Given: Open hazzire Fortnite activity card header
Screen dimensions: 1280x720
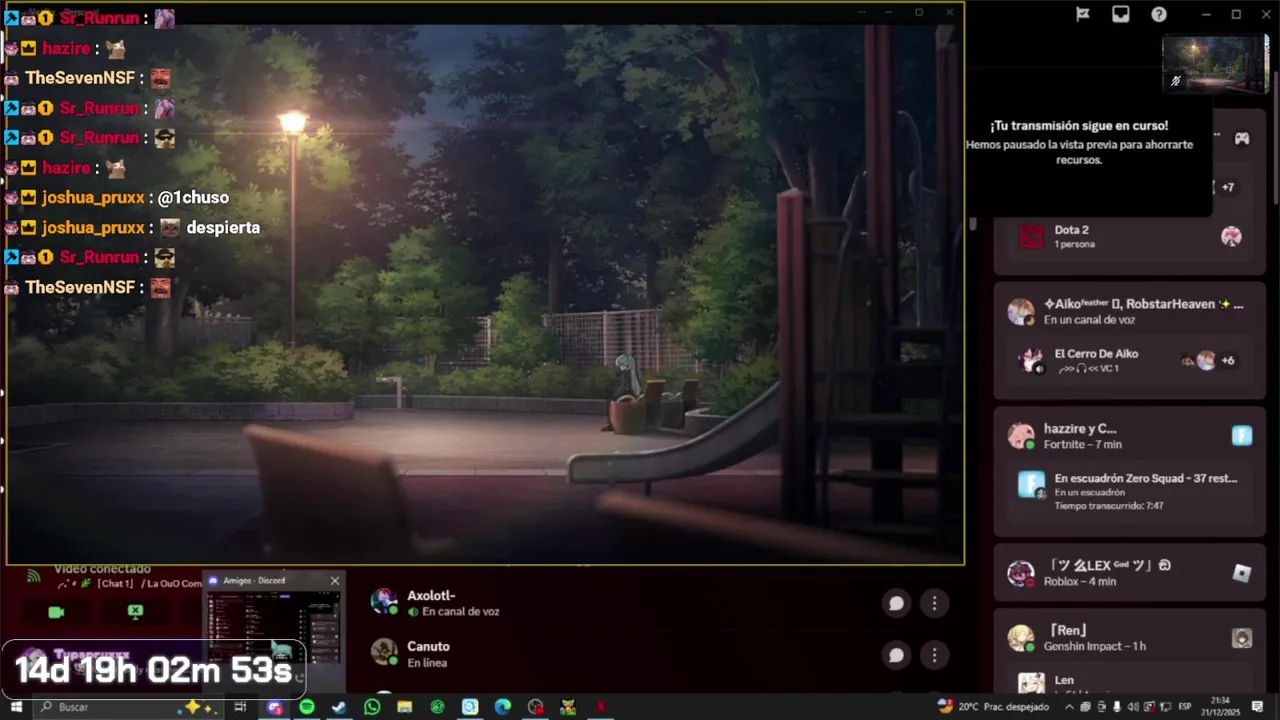Looking at the screenshot, I should click(1129, 436).
